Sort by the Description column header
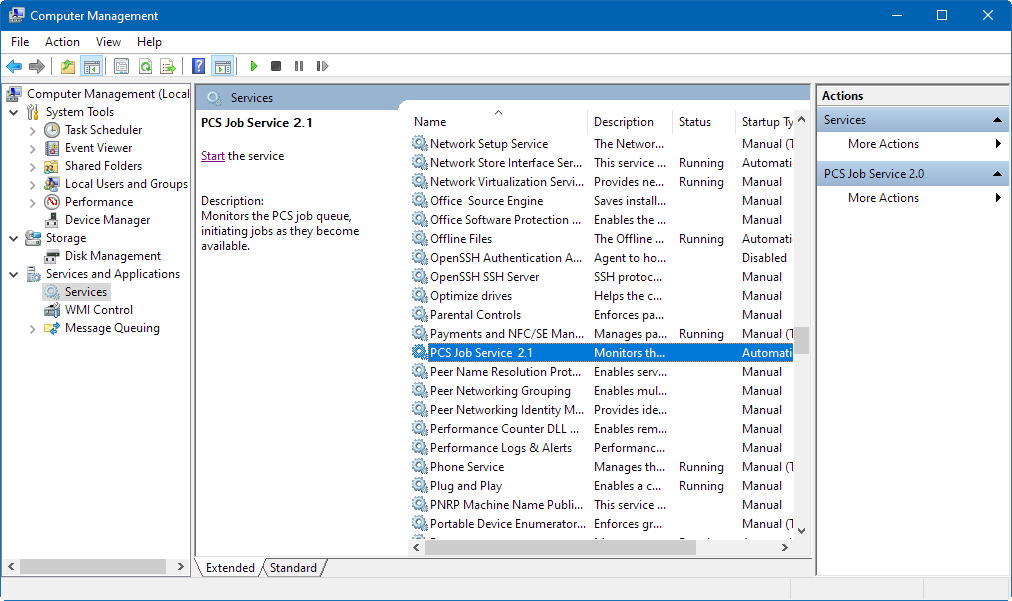Screen dimensions: 1012x601 (x=629, y=121)
